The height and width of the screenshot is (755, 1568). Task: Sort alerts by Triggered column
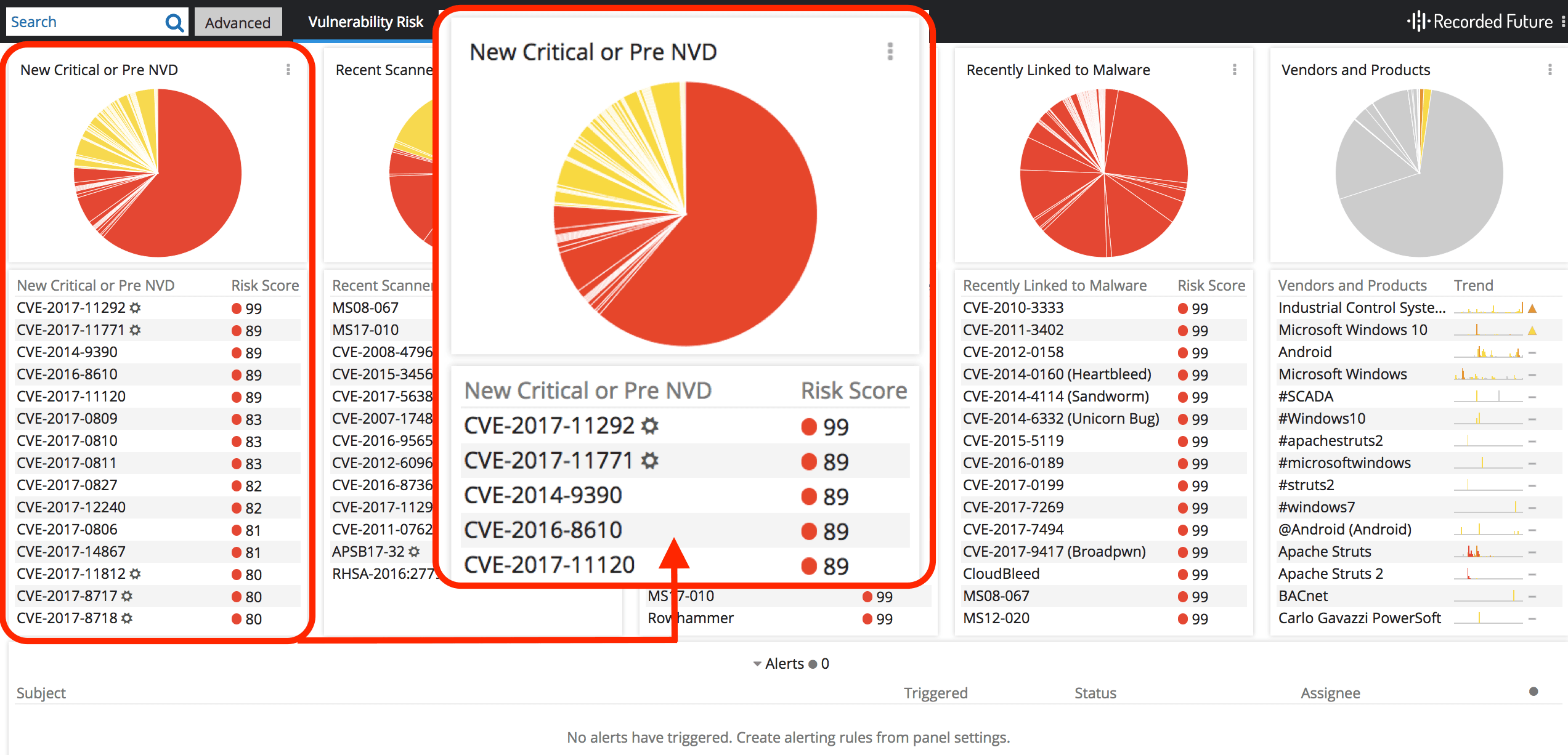[935, 693]
